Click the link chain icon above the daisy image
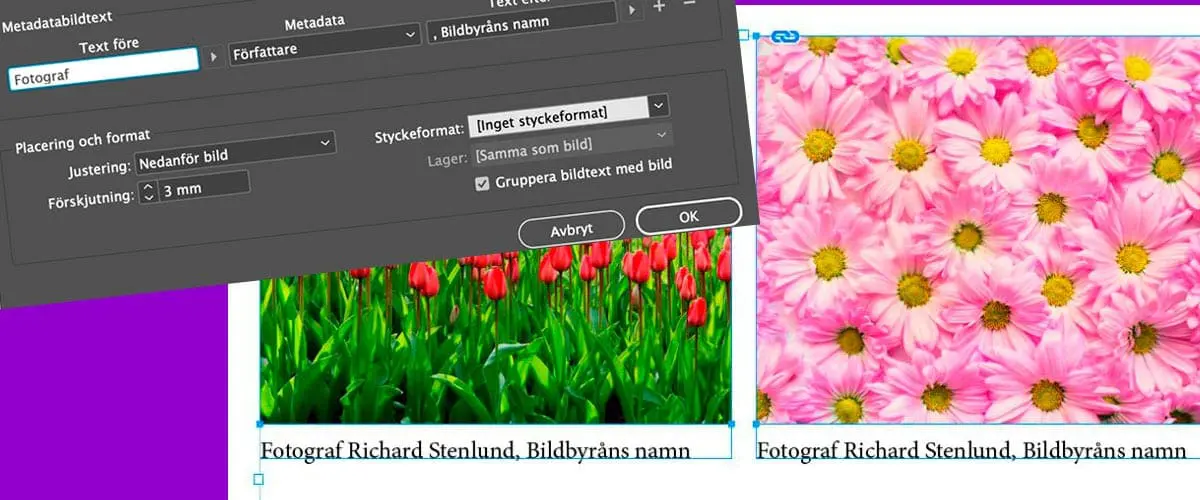The height and width of the screenshot is (500, 1200). [785, 36]
